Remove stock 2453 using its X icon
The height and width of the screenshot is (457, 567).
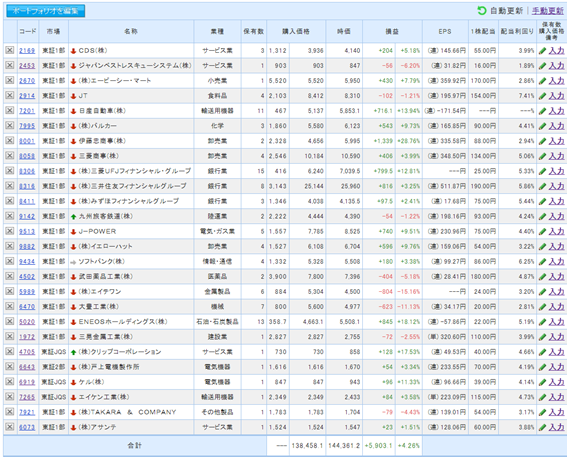(10, 65)
